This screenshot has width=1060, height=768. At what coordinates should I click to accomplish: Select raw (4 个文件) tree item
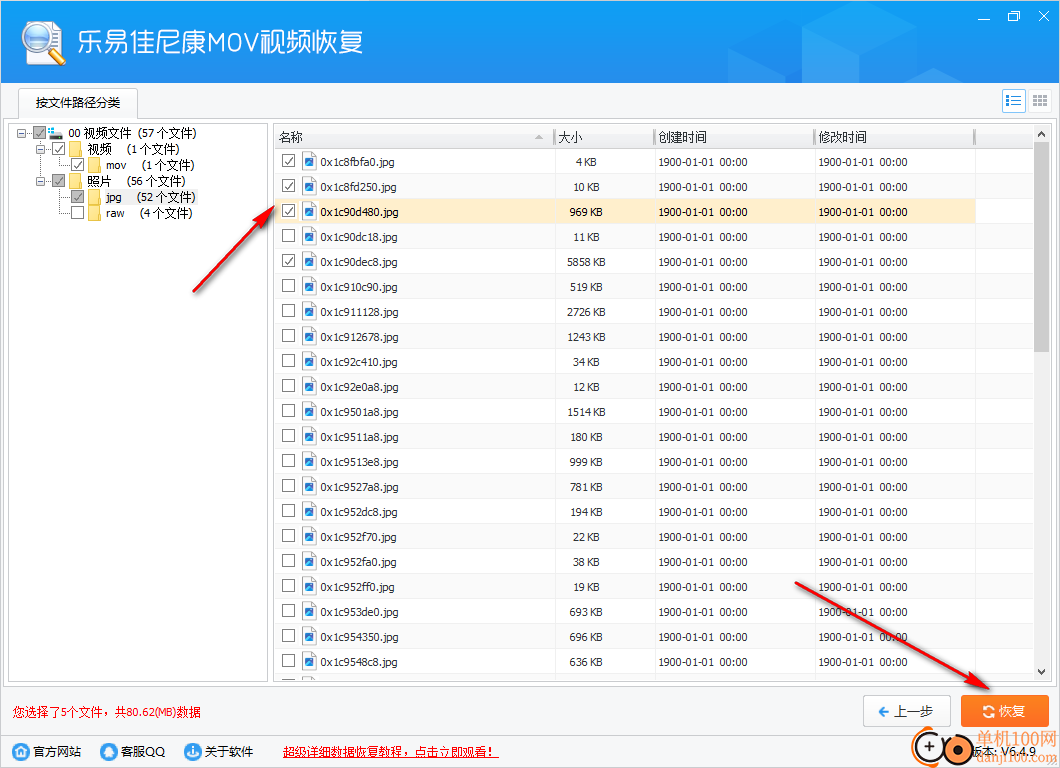click(149, 213)
